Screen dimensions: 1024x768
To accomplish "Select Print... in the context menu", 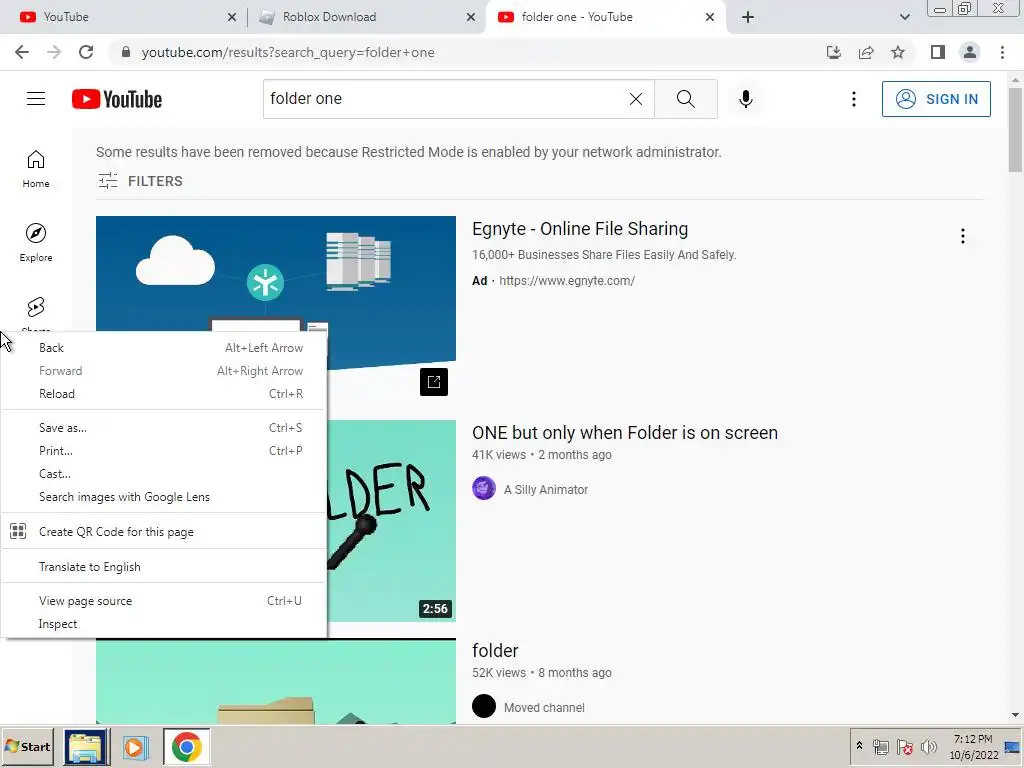I will (x=163, y=451).
